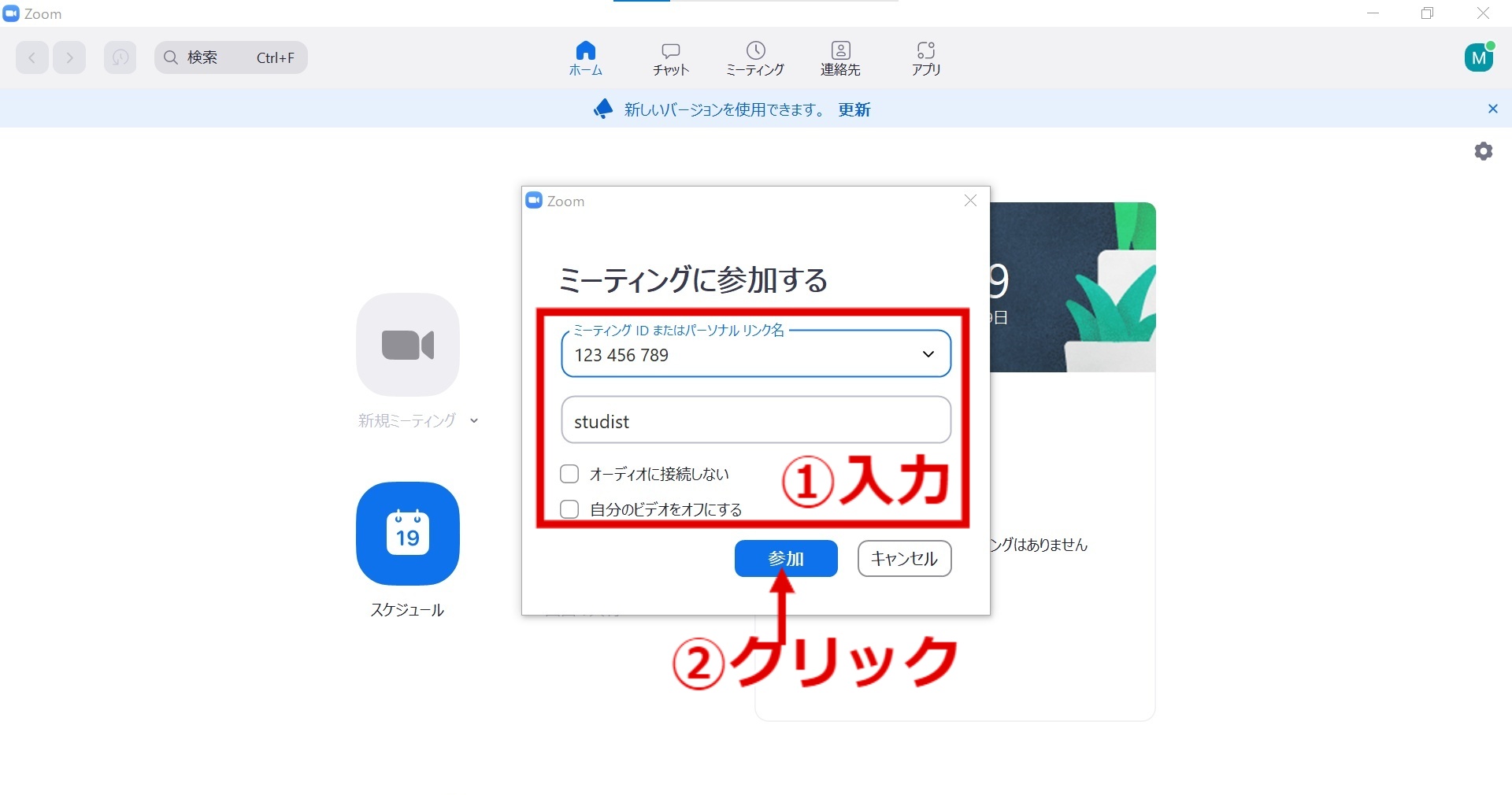Open settings gear icon
1512x795 pixels.
(1484, 151)
